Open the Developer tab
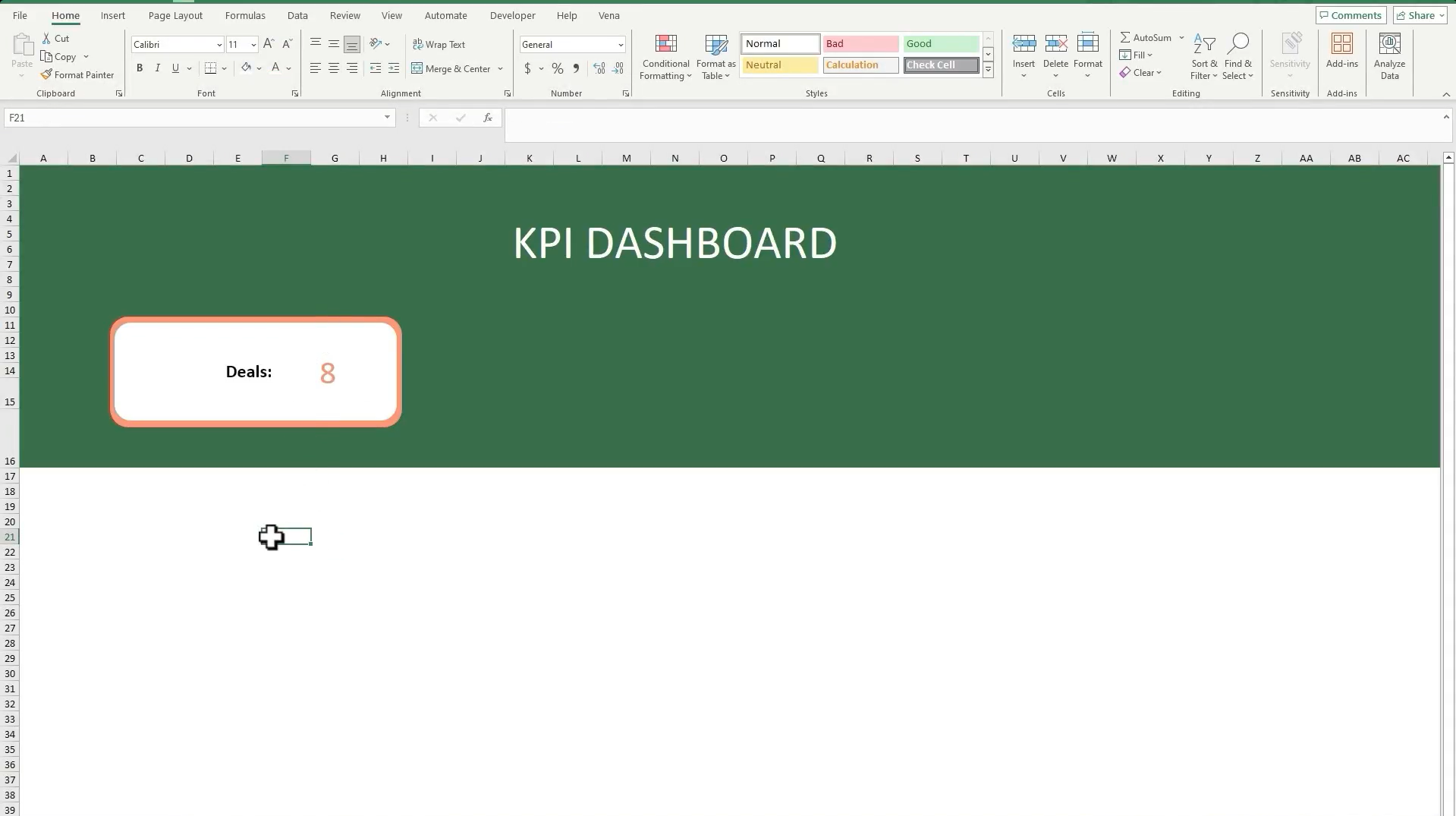The width and height of the screenshot is (1456, 816). [512, 15]
